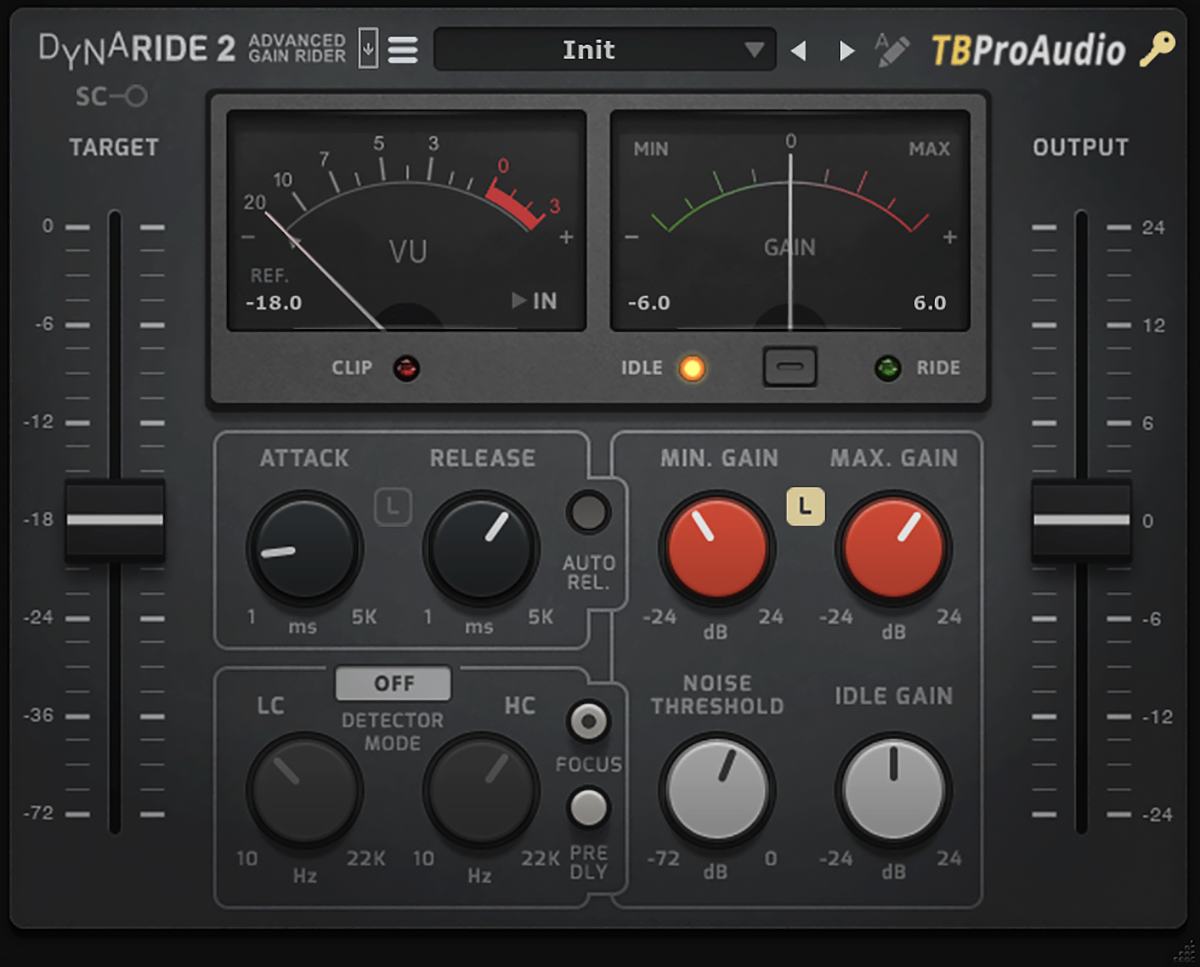Change the detector mode OFF selector

click(393, 684)
